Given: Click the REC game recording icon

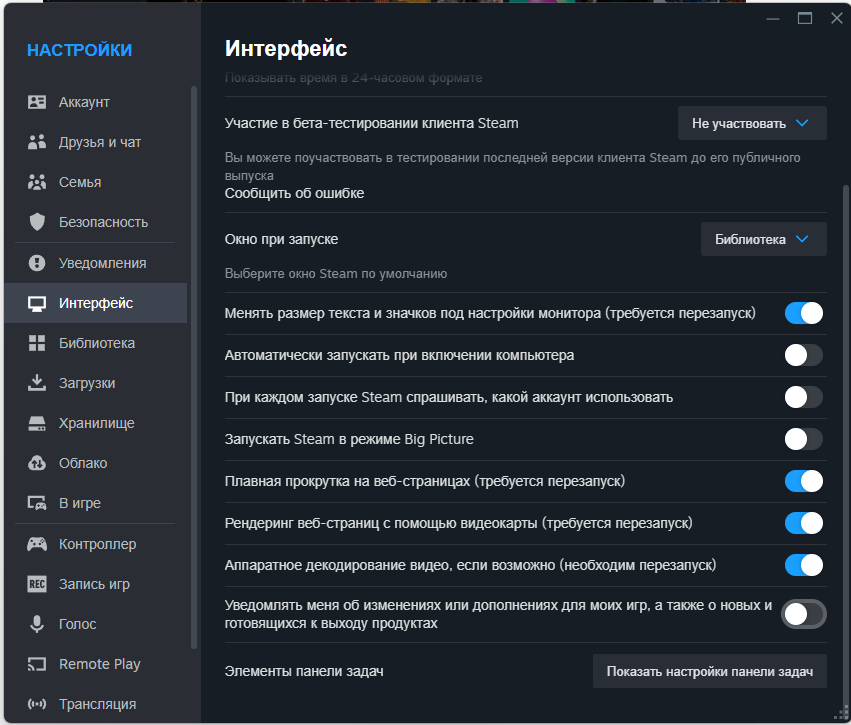Looking at the screenshot, I should click(37, 584).
